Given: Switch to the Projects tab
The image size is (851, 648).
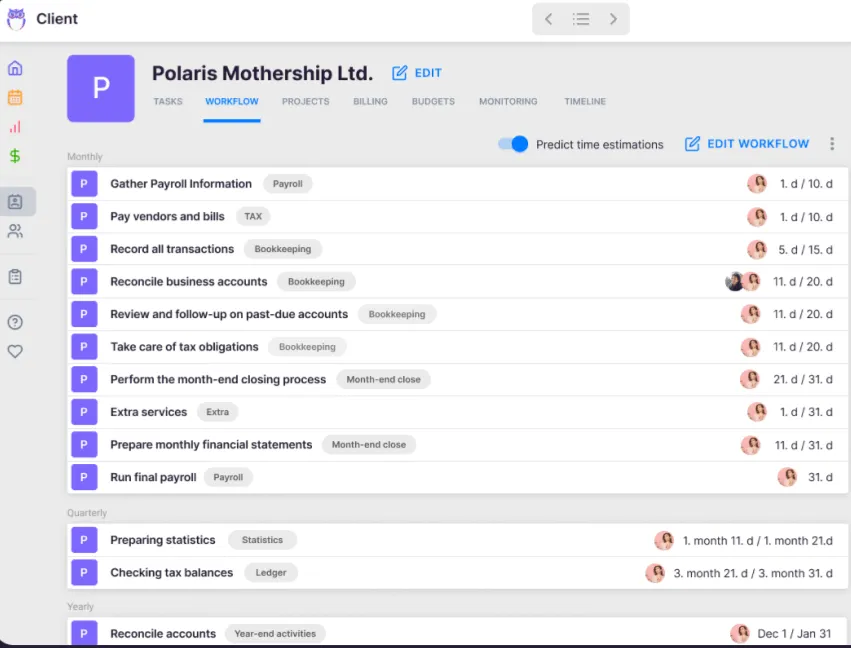Looking at the screenshot, I should coord(304,101).
